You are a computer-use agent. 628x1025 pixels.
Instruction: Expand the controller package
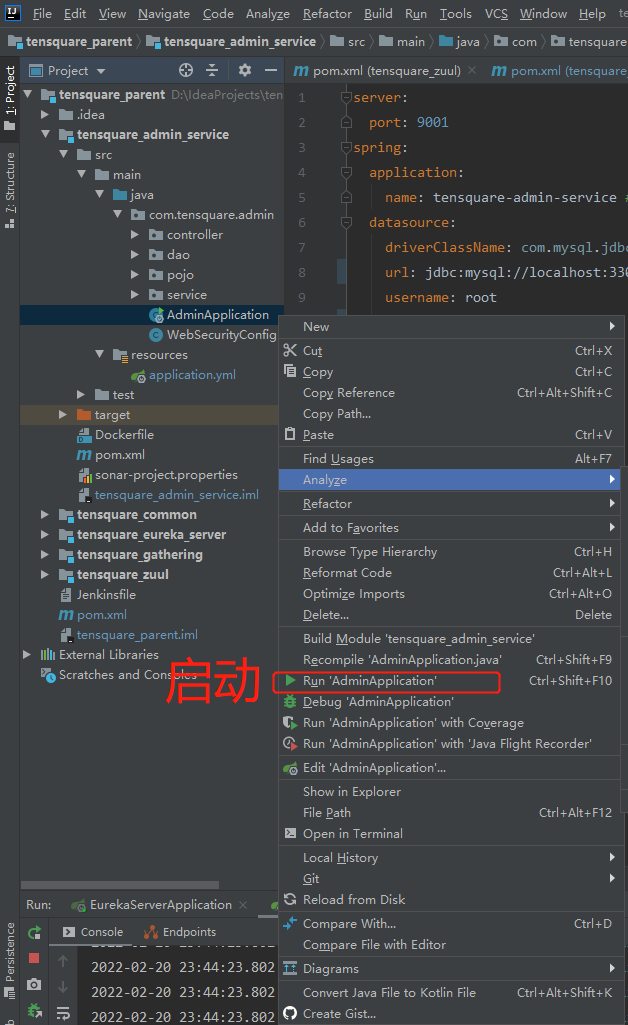(x=135, y=235)
